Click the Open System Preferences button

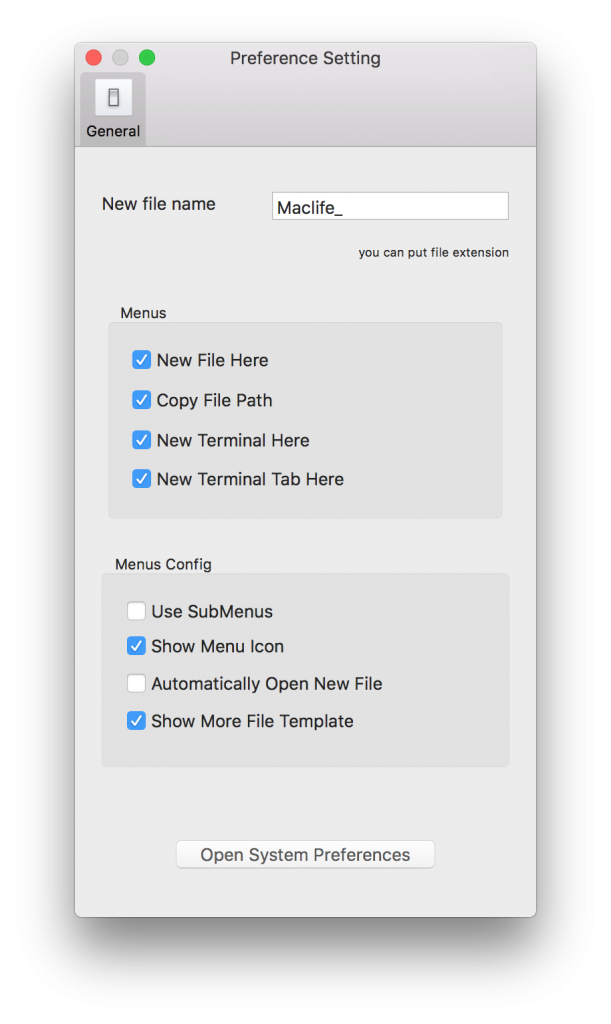305,854
